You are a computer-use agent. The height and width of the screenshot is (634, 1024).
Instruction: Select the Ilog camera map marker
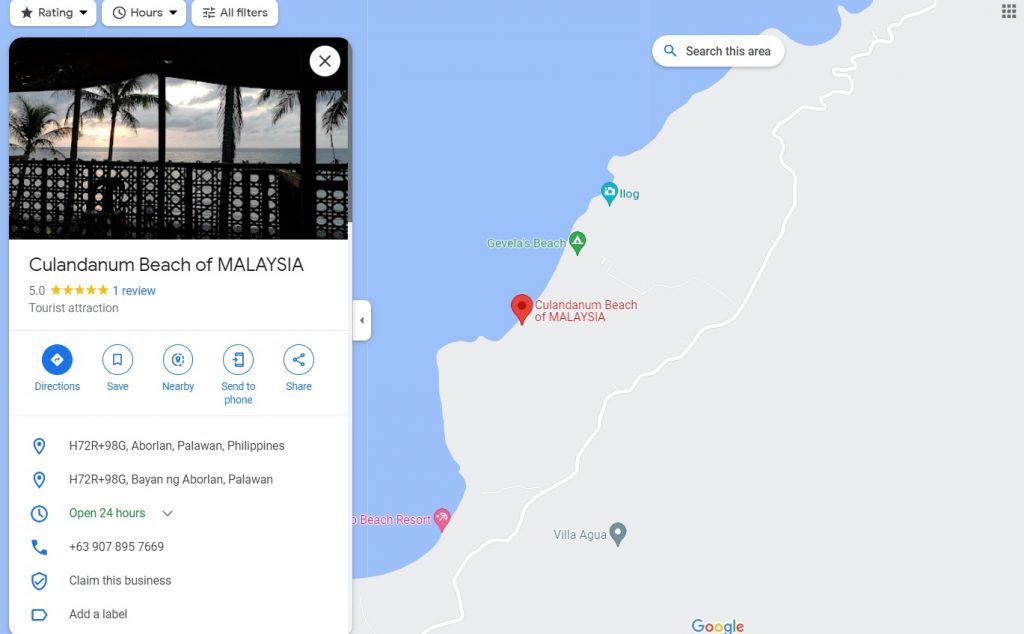click(609, 193)
